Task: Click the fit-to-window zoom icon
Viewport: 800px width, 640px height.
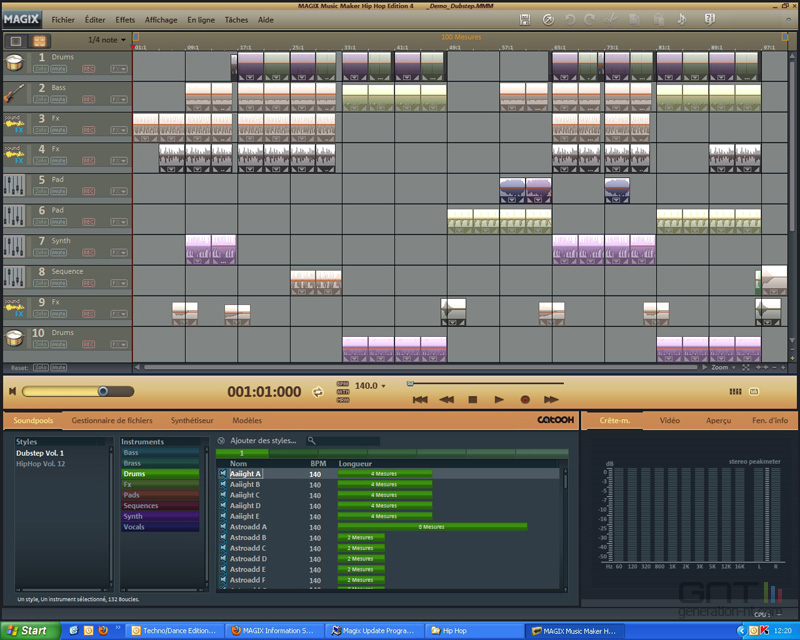Action: click(746, 367)
